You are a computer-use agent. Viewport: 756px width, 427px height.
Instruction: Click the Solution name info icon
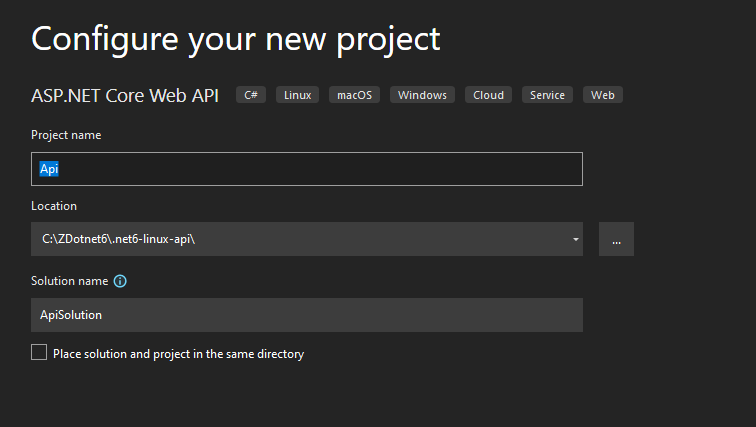pyautogui.click(x=120, y=282)
